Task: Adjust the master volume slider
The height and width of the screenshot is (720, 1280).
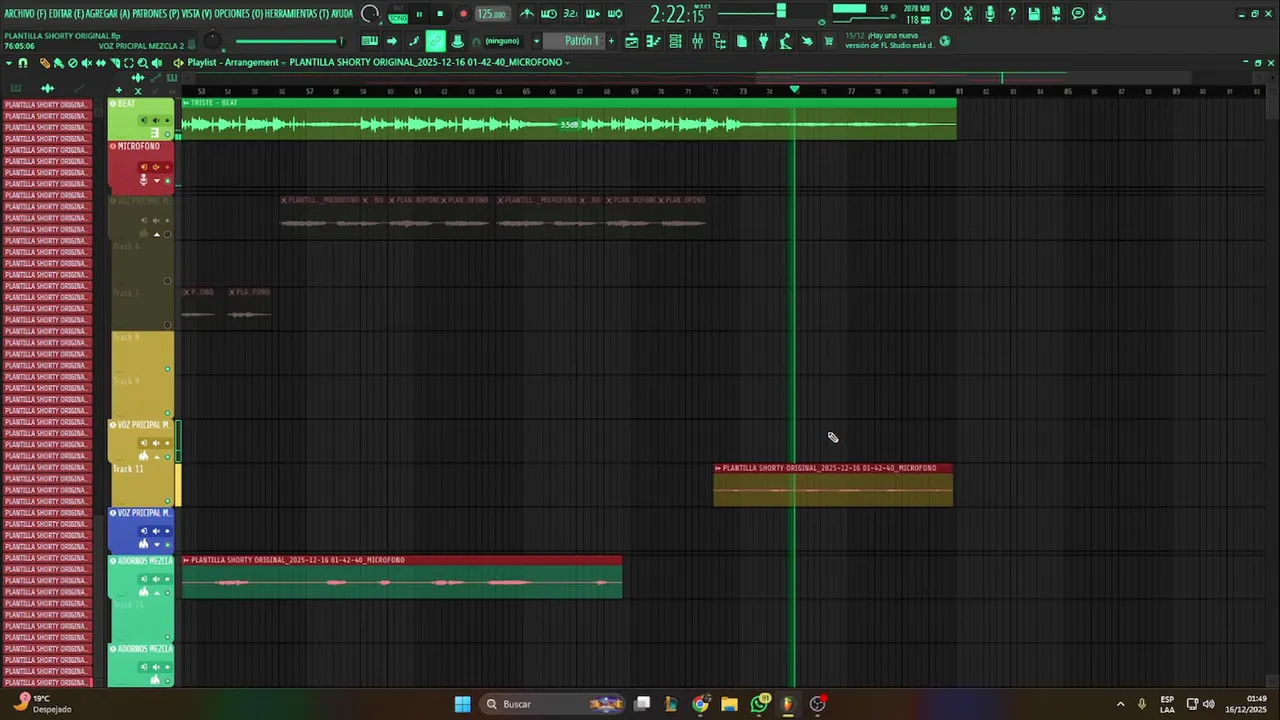Action: [289, 41]
